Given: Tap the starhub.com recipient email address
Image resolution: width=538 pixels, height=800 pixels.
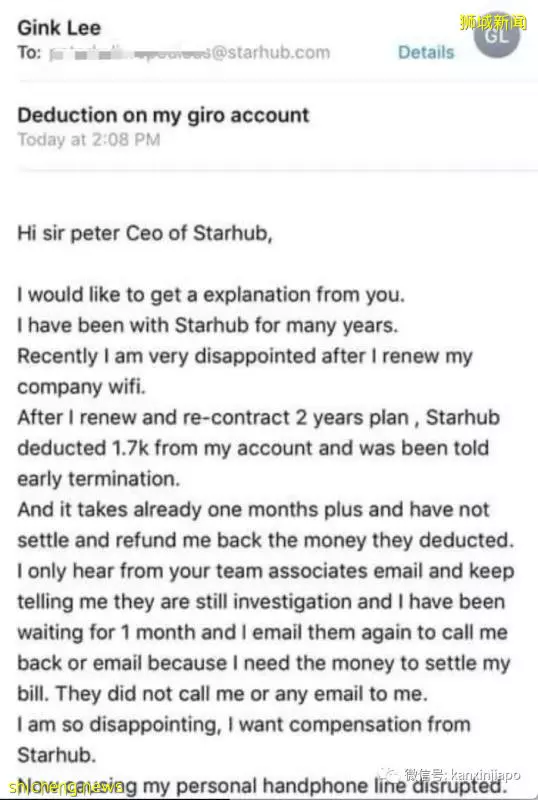Looking at the screenshot, I should coord(190,52).
